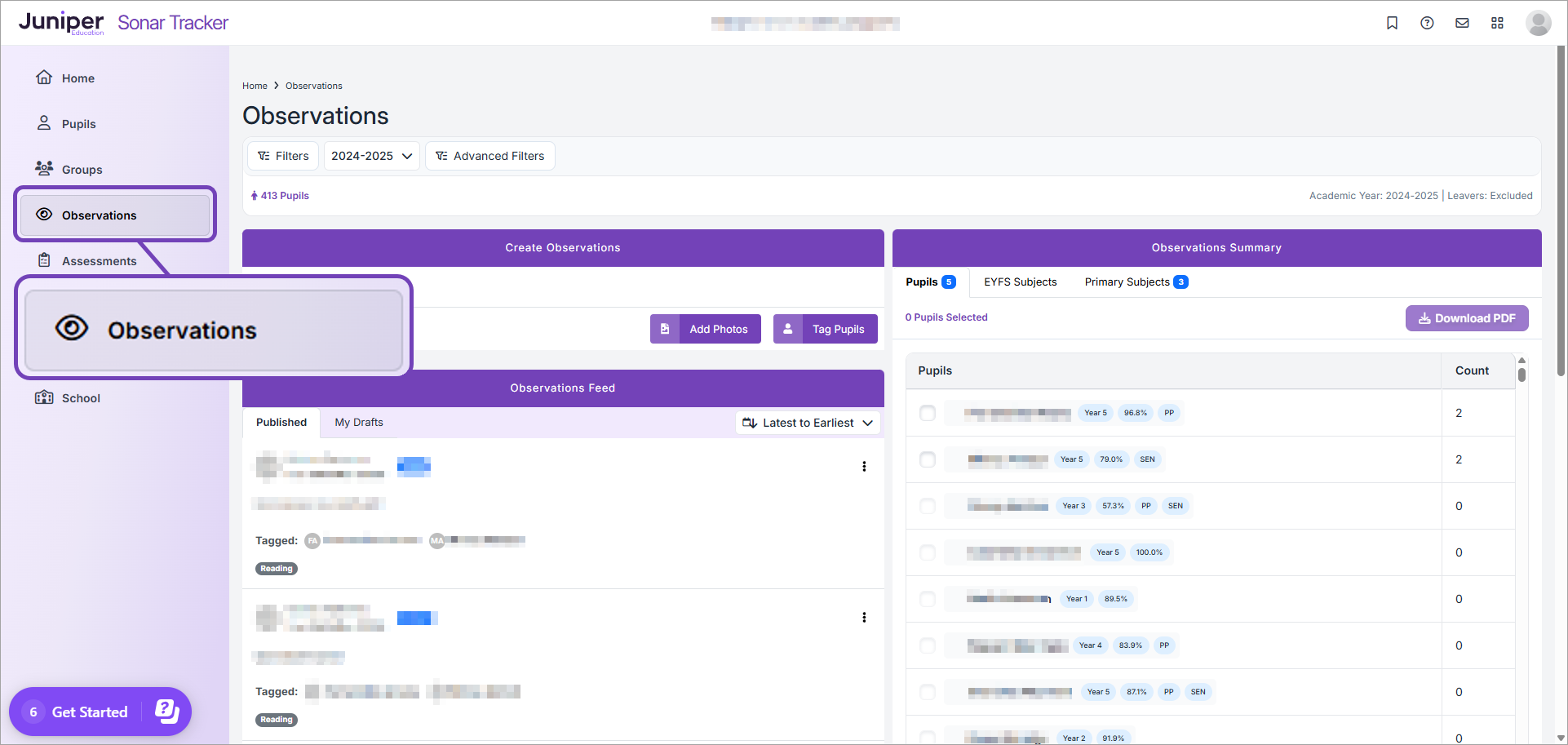This screenshot has height=745, width=1568.
Task: Open the My Drafts tab in Observations Feed
Action: tap(358, 422)
